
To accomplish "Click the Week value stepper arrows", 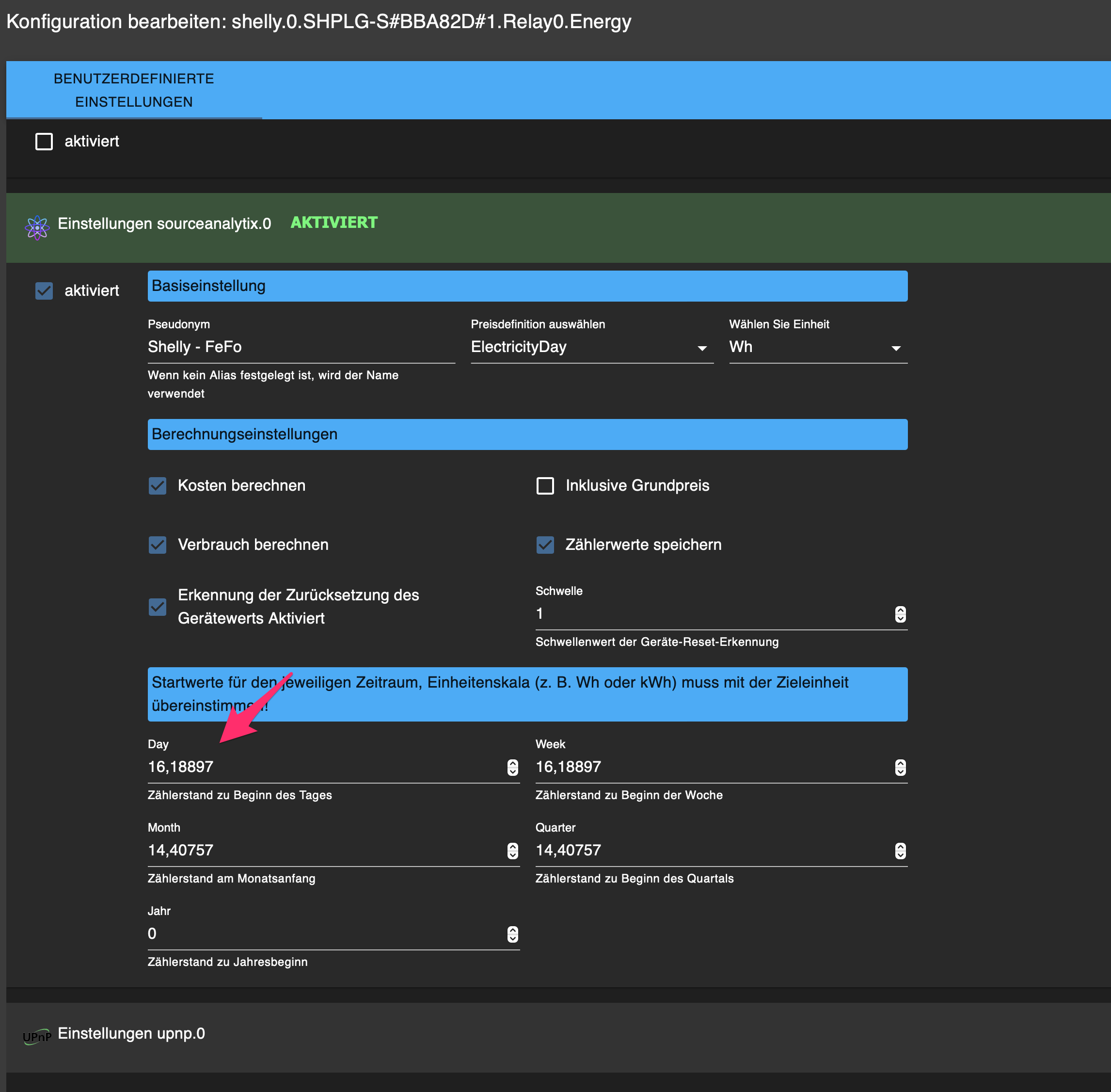I will pos(900,768).
